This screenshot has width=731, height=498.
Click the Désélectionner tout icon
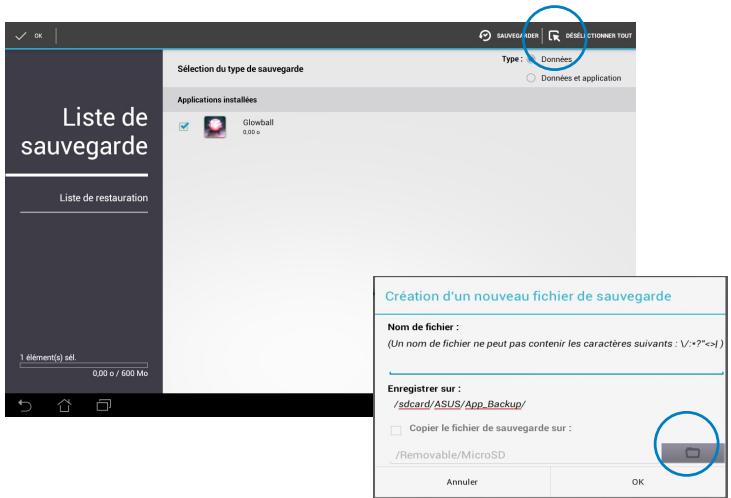pyautogui.click(x=554, y=36)
